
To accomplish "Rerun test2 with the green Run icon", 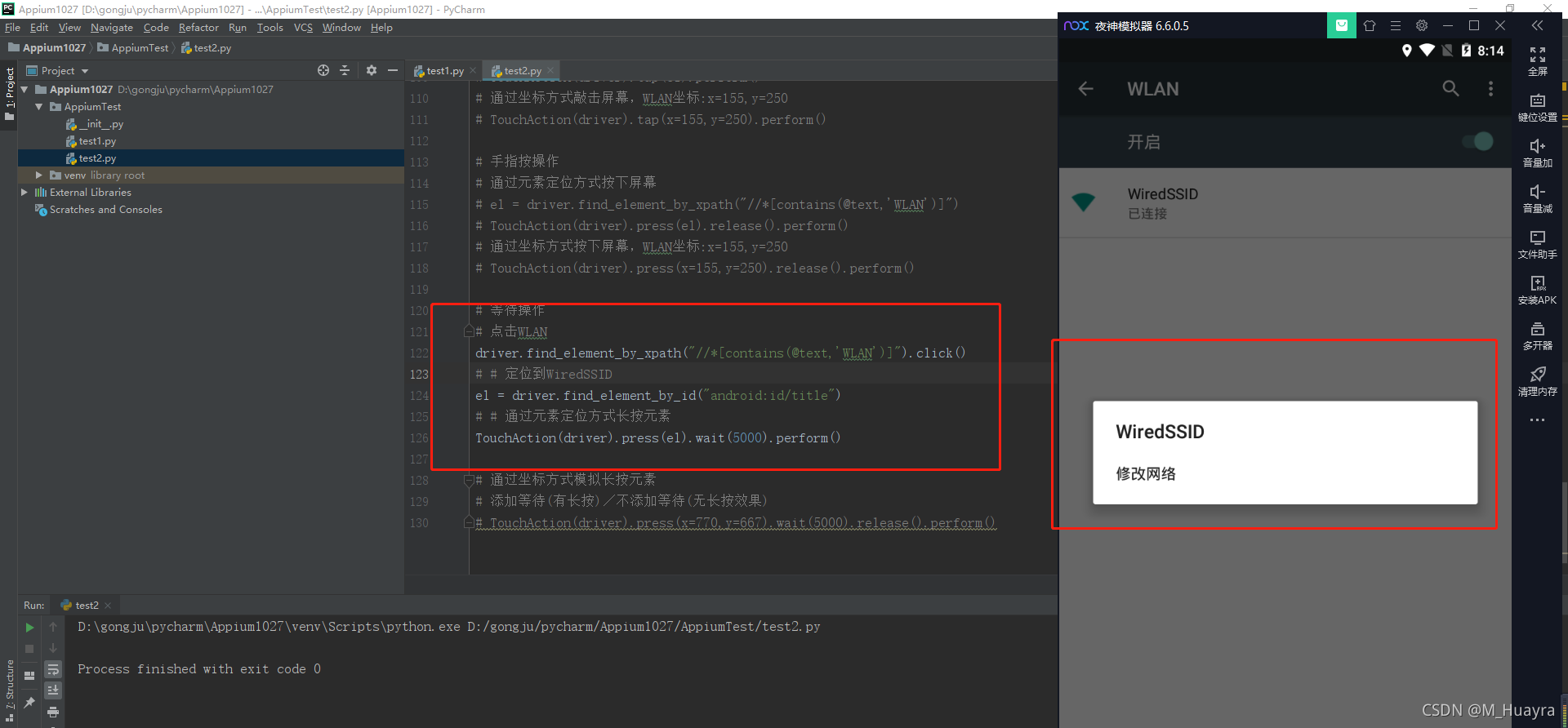I will click(x=29, y=628).
